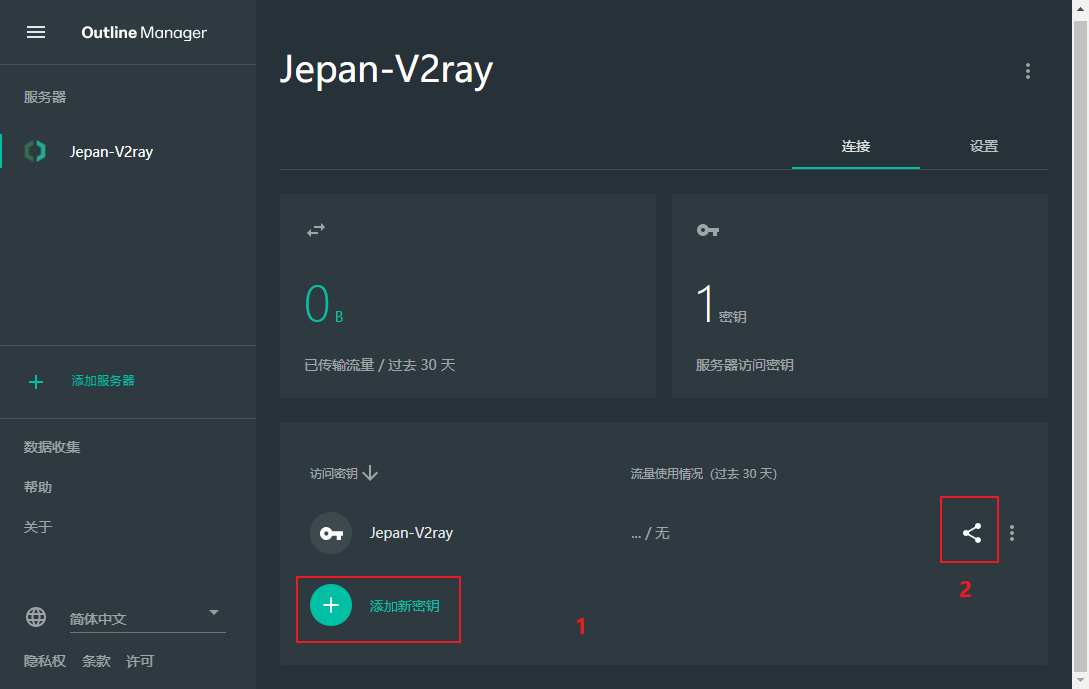1089x689 pixels.
Task: Select the Jepan-V2ray server in sidebar
Action: 128,151
